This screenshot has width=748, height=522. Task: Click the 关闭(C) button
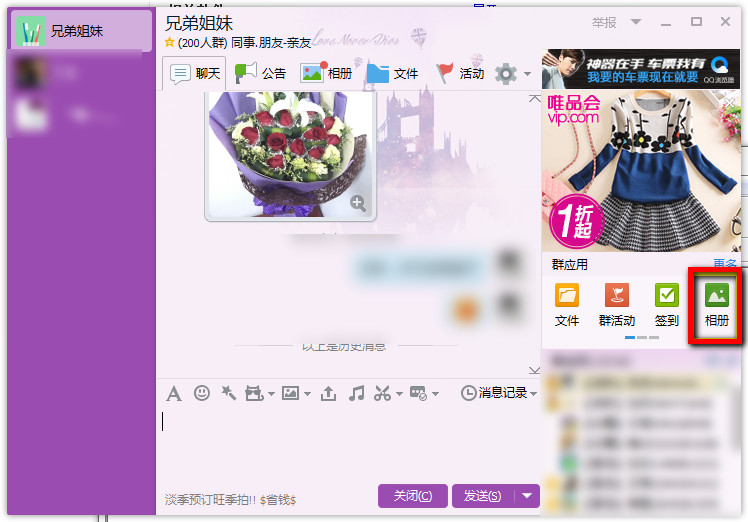click(413, 496)
